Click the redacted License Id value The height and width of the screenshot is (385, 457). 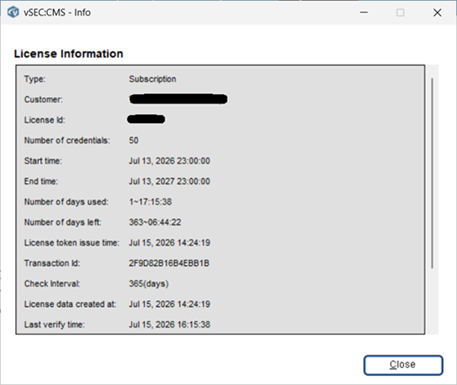[146, 119]
